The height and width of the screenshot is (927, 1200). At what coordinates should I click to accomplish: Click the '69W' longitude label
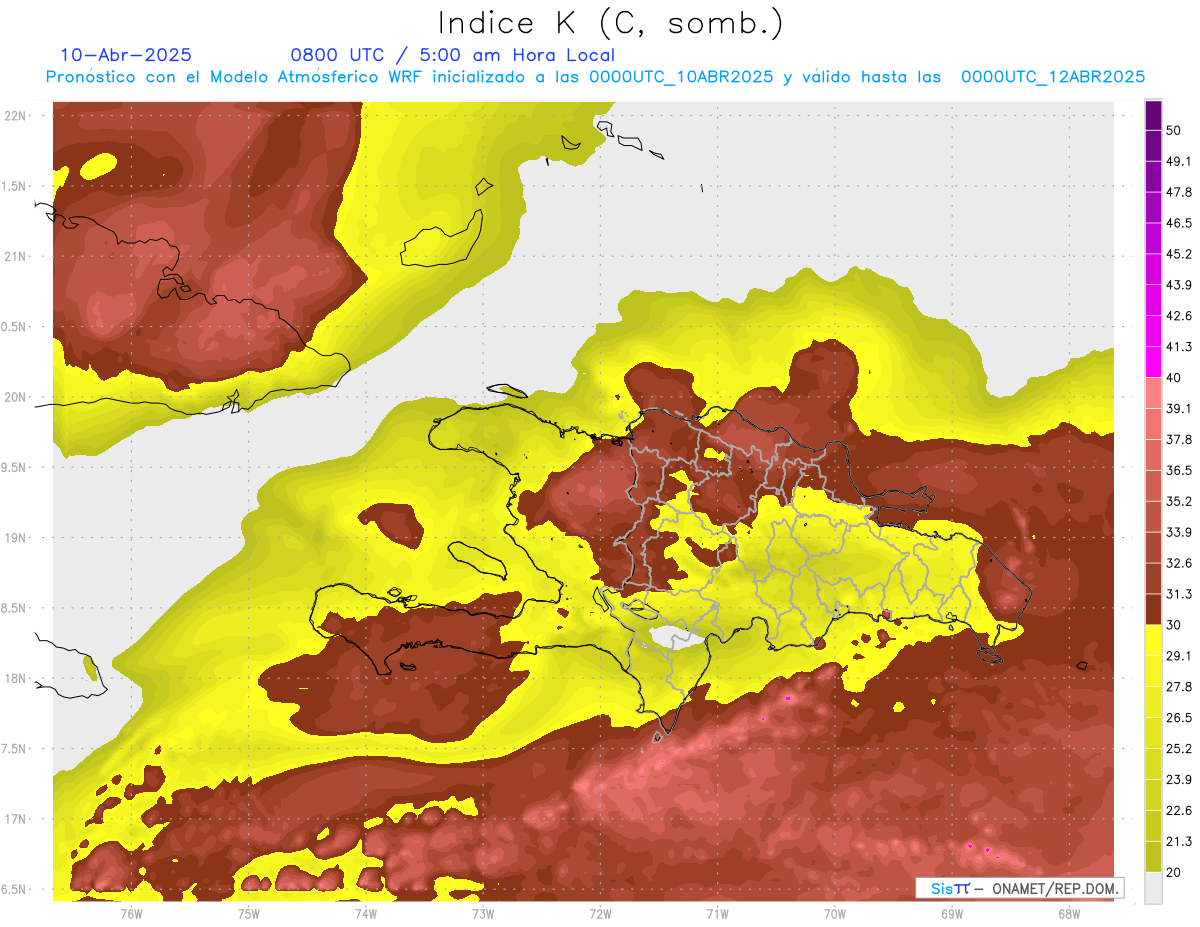952,914
